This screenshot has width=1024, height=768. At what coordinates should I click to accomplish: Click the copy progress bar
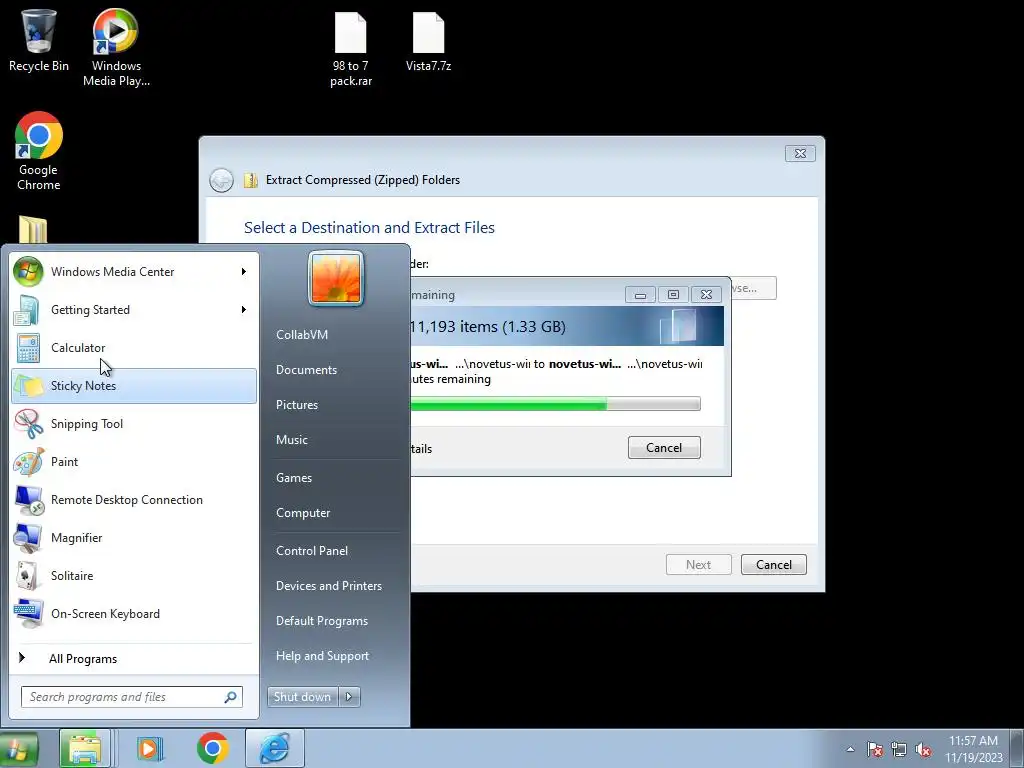pyautogui.click(x=556, y=404)
